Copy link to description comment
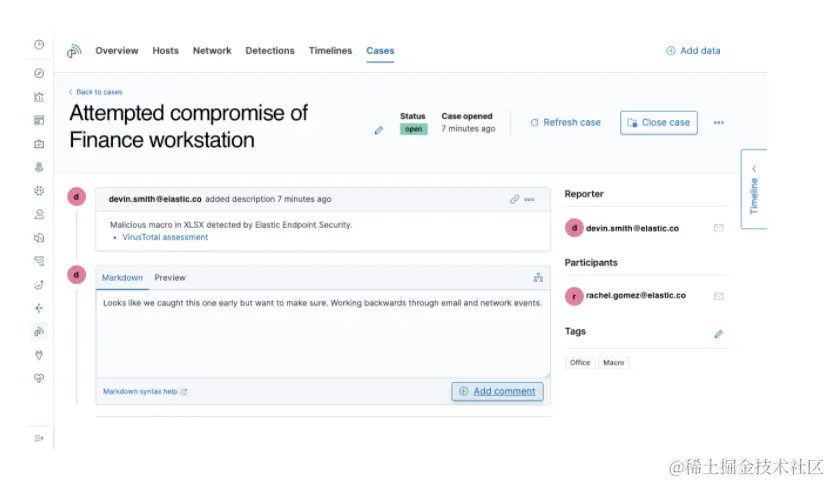830x483 pixels. coord(514,200)
